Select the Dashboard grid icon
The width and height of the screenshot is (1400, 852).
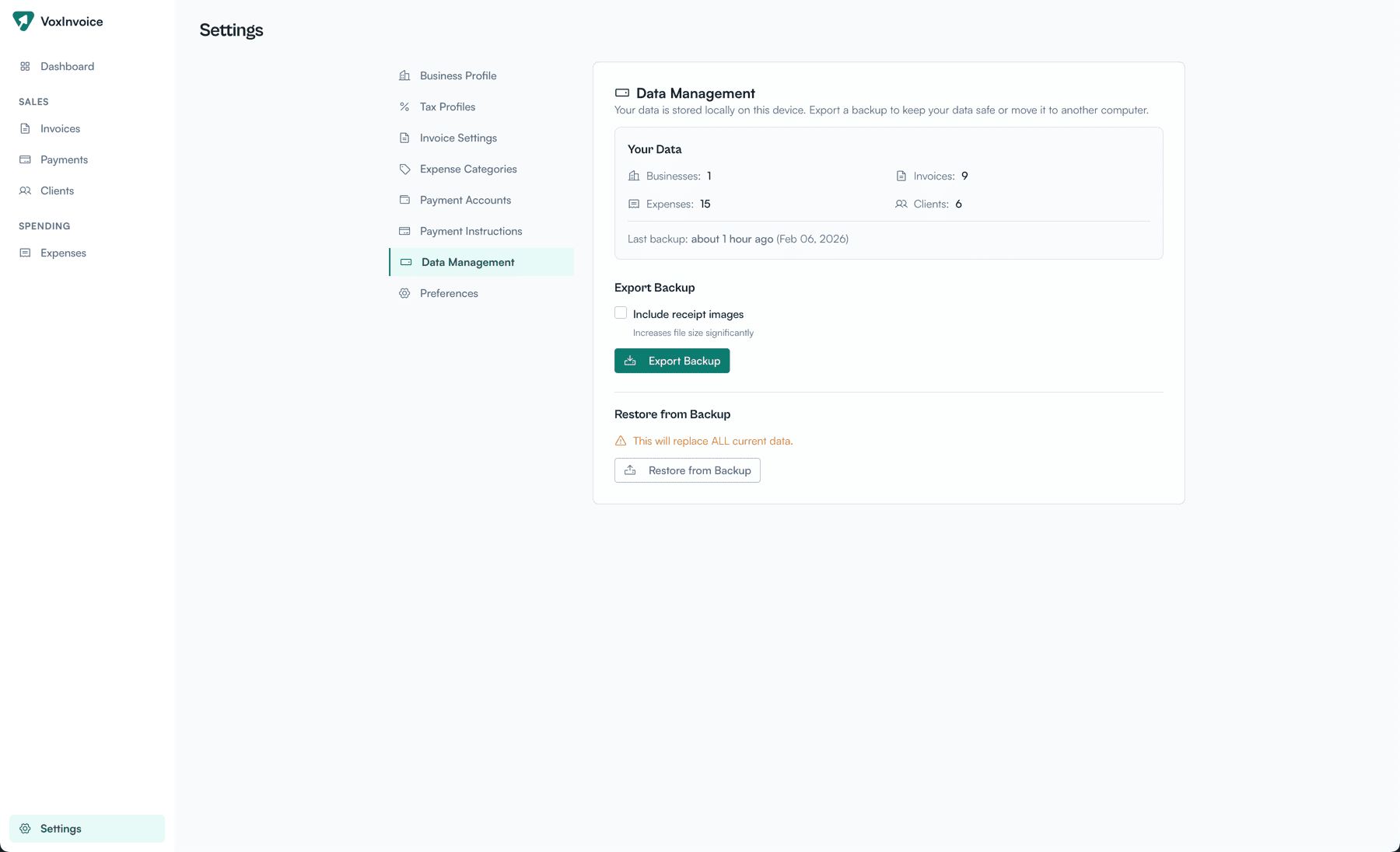(25, 66)
